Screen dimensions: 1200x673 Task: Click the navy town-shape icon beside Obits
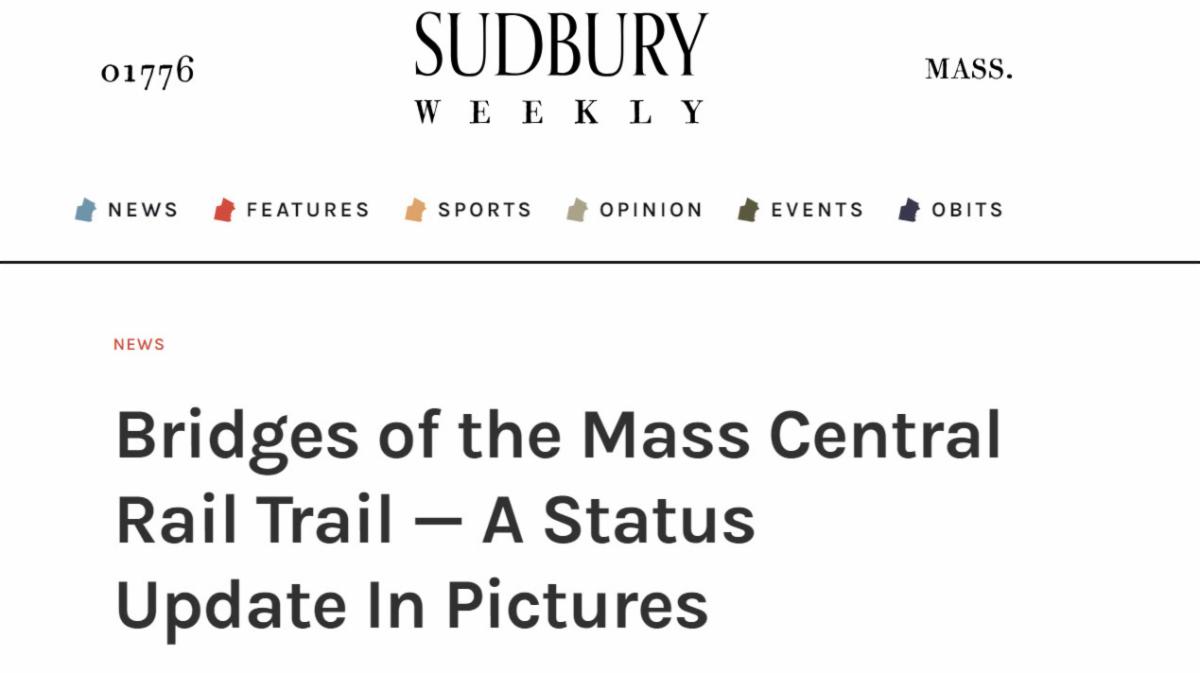[909, 210]
